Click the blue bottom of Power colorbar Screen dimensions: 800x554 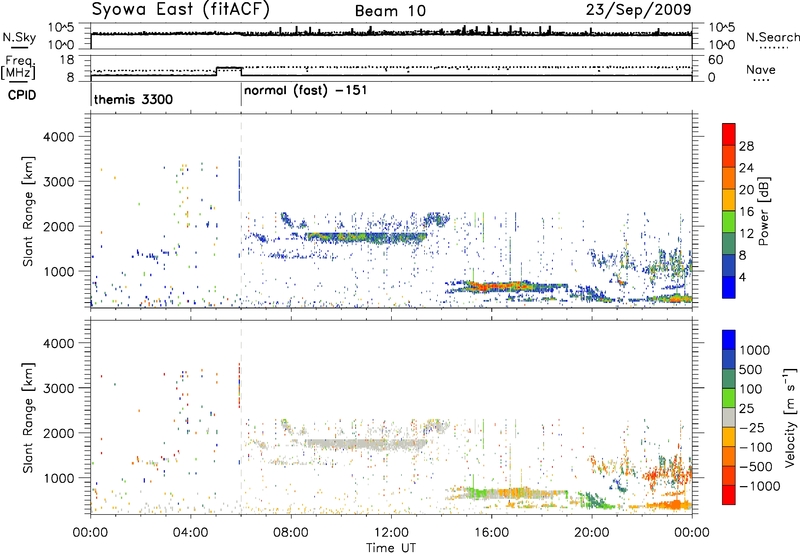pyautogui.click(x=729, y=287)
